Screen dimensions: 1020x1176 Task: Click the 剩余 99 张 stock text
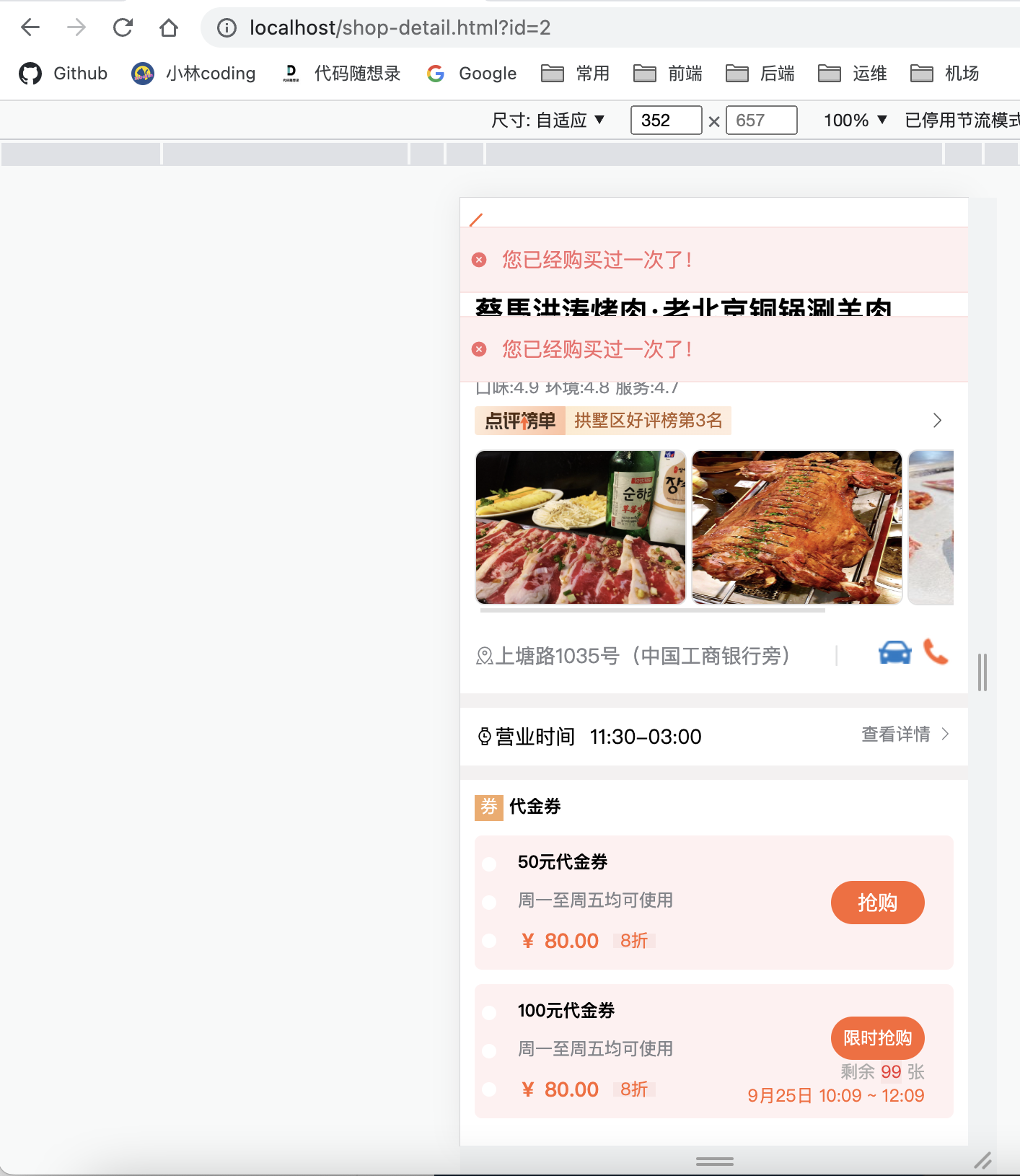click(882, 1072)
